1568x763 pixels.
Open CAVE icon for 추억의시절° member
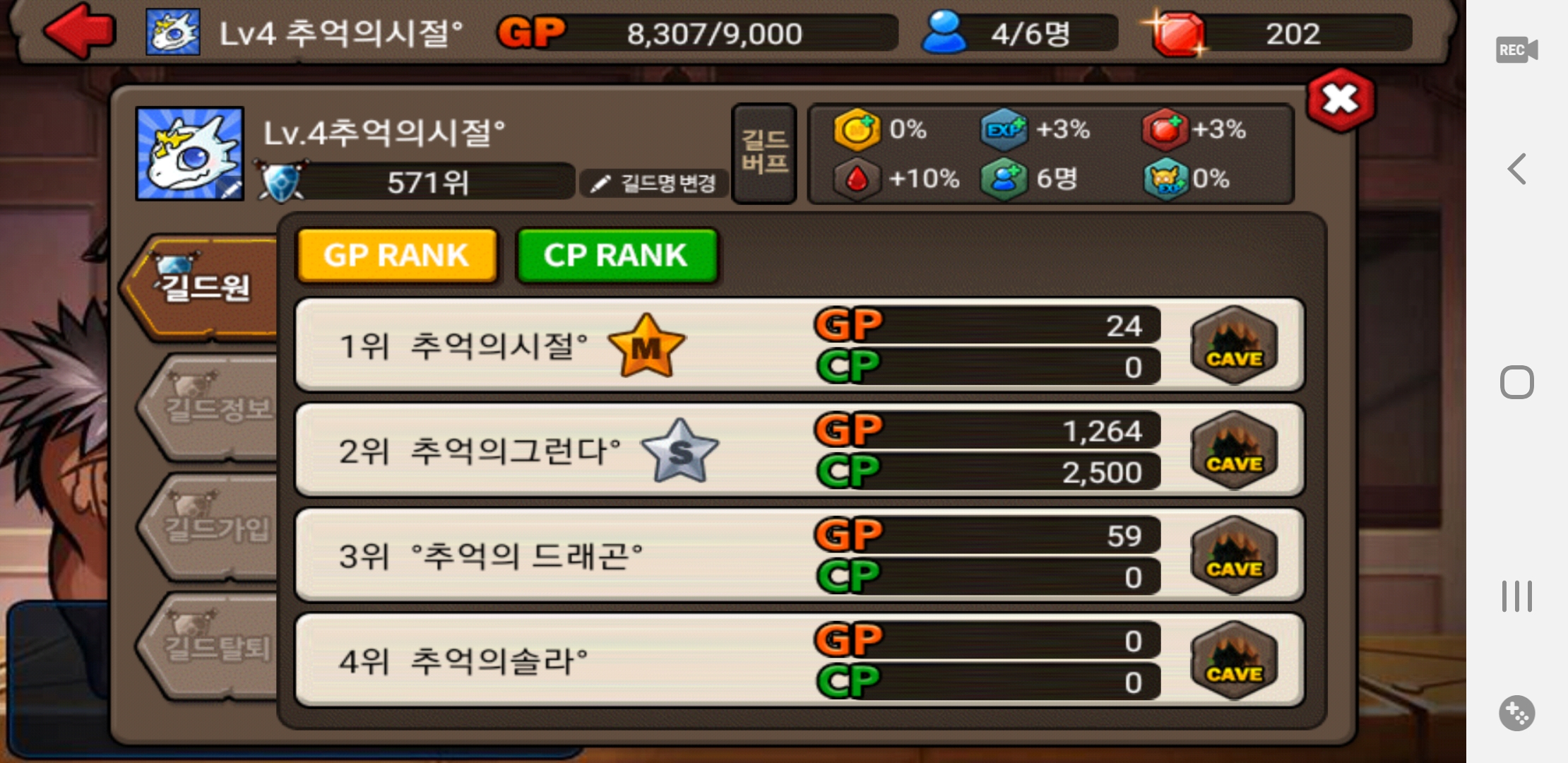pos(1234,345)
